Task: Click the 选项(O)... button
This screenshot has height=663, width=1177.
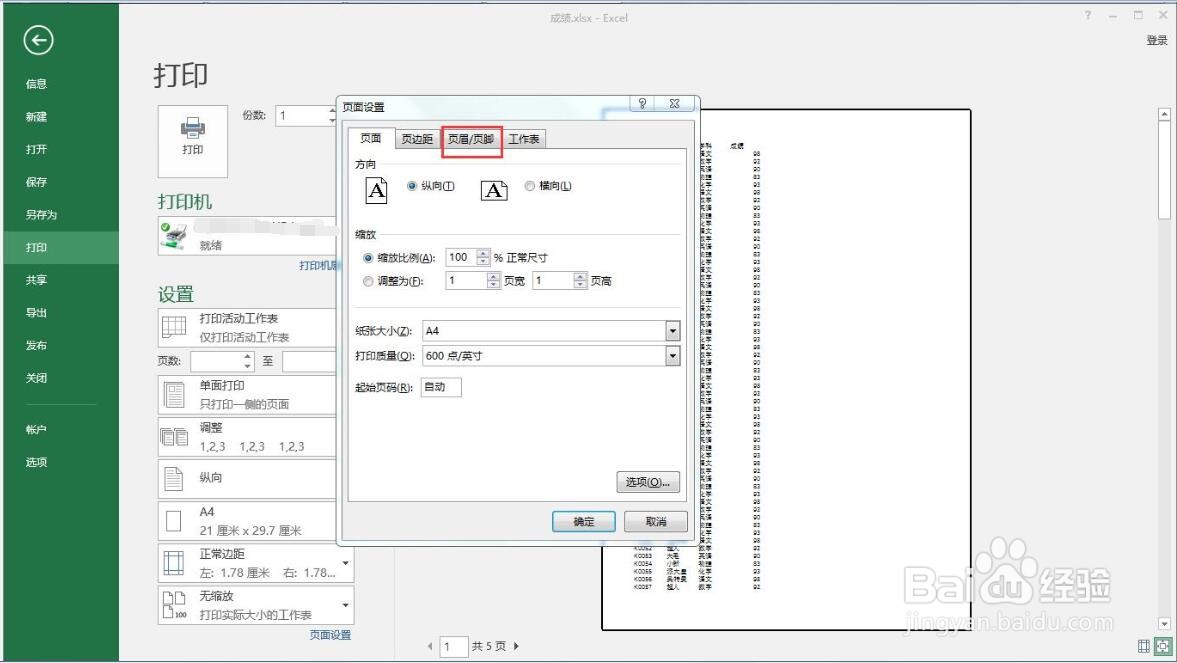Action: click(x=648, y=482)
